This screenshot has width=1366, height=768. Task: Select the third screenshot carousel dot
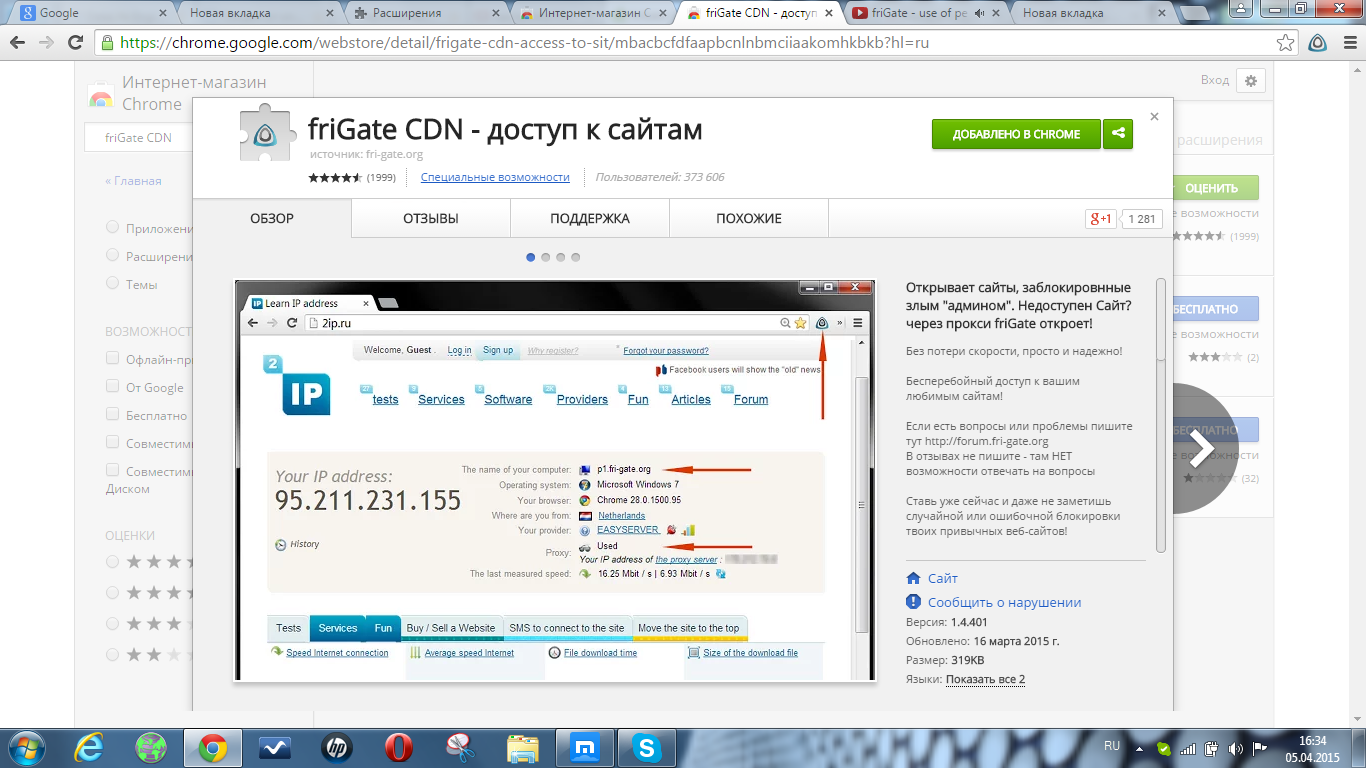pyautogui.click(x=561, y=257)
